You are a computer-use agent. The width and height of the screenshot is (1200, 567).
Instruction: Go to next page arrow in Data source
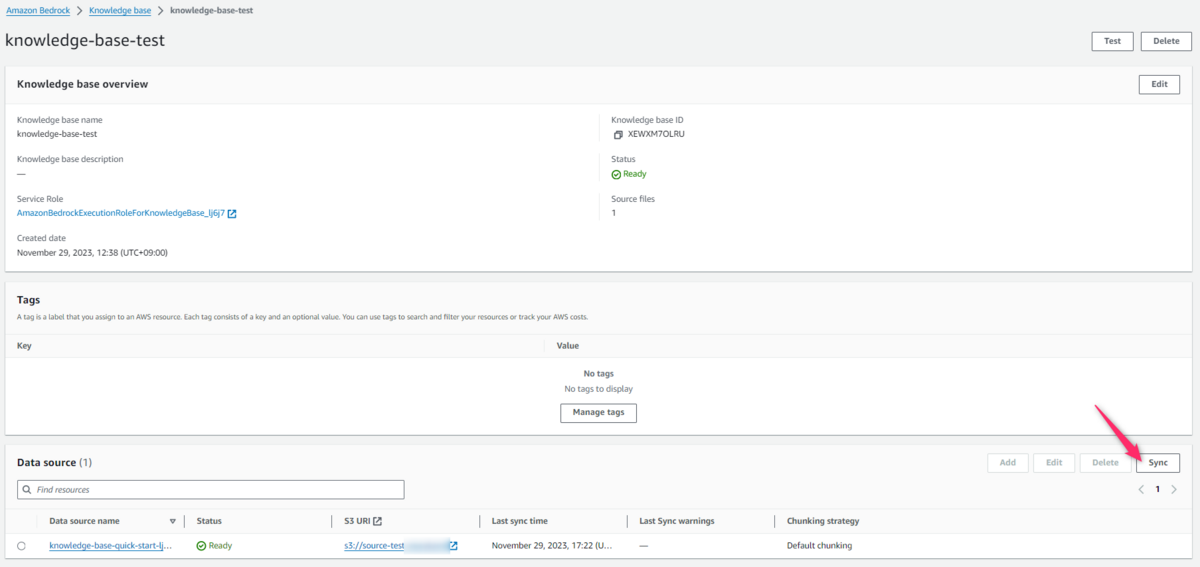coord(1174,490)
